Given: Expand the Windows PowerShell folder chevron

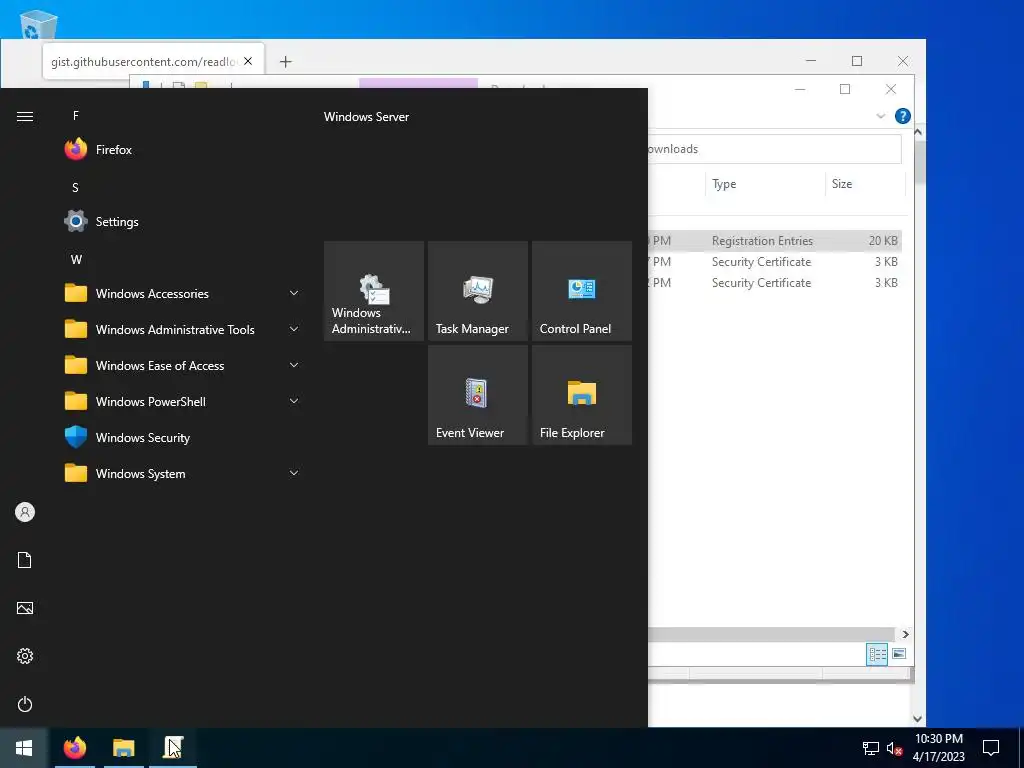Looking at the screenshot, I should click(294, 401).
